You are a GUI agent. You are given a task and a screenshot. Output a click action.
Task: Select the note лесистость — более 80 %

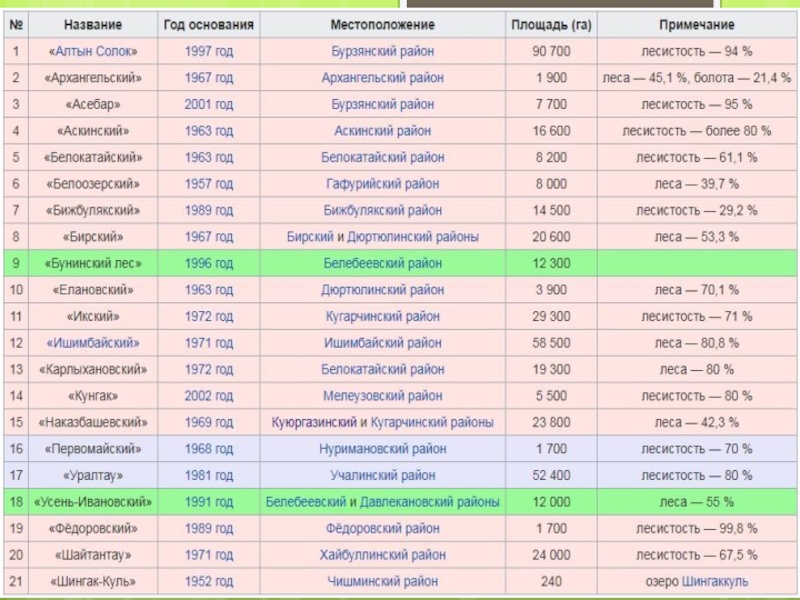[696, 131]
